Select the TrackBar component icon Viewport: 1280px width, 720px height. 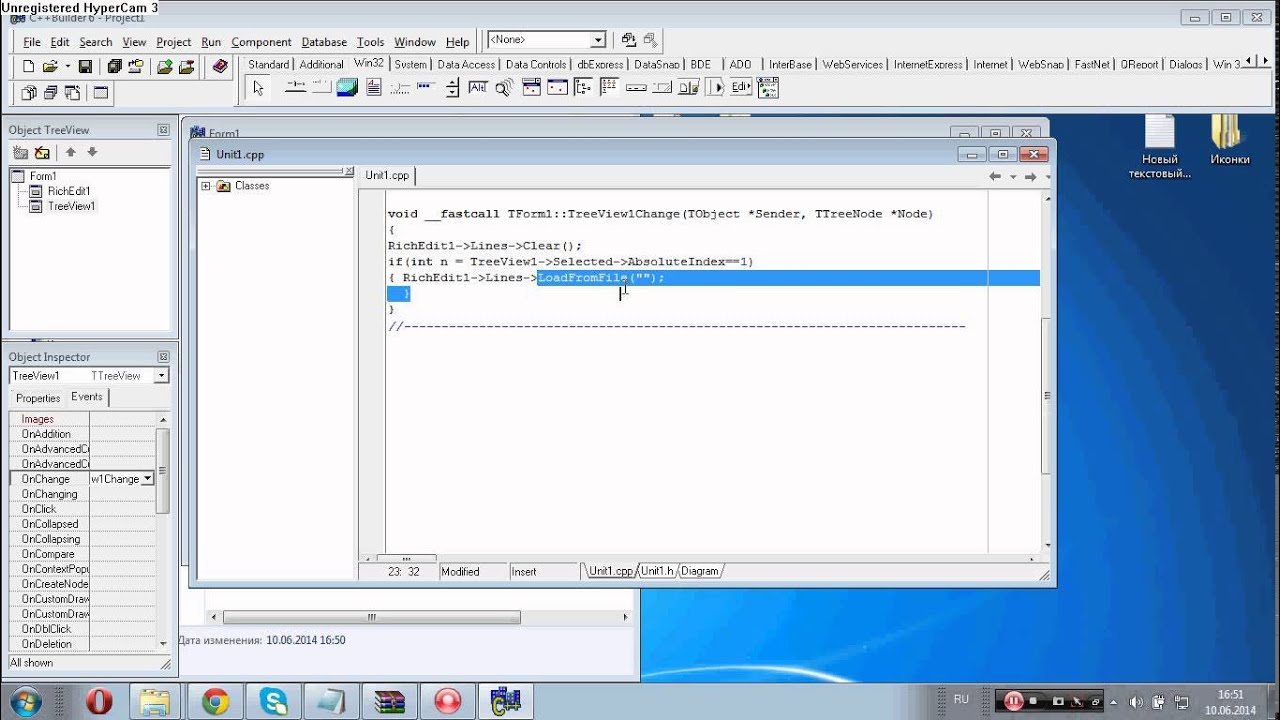400,88
